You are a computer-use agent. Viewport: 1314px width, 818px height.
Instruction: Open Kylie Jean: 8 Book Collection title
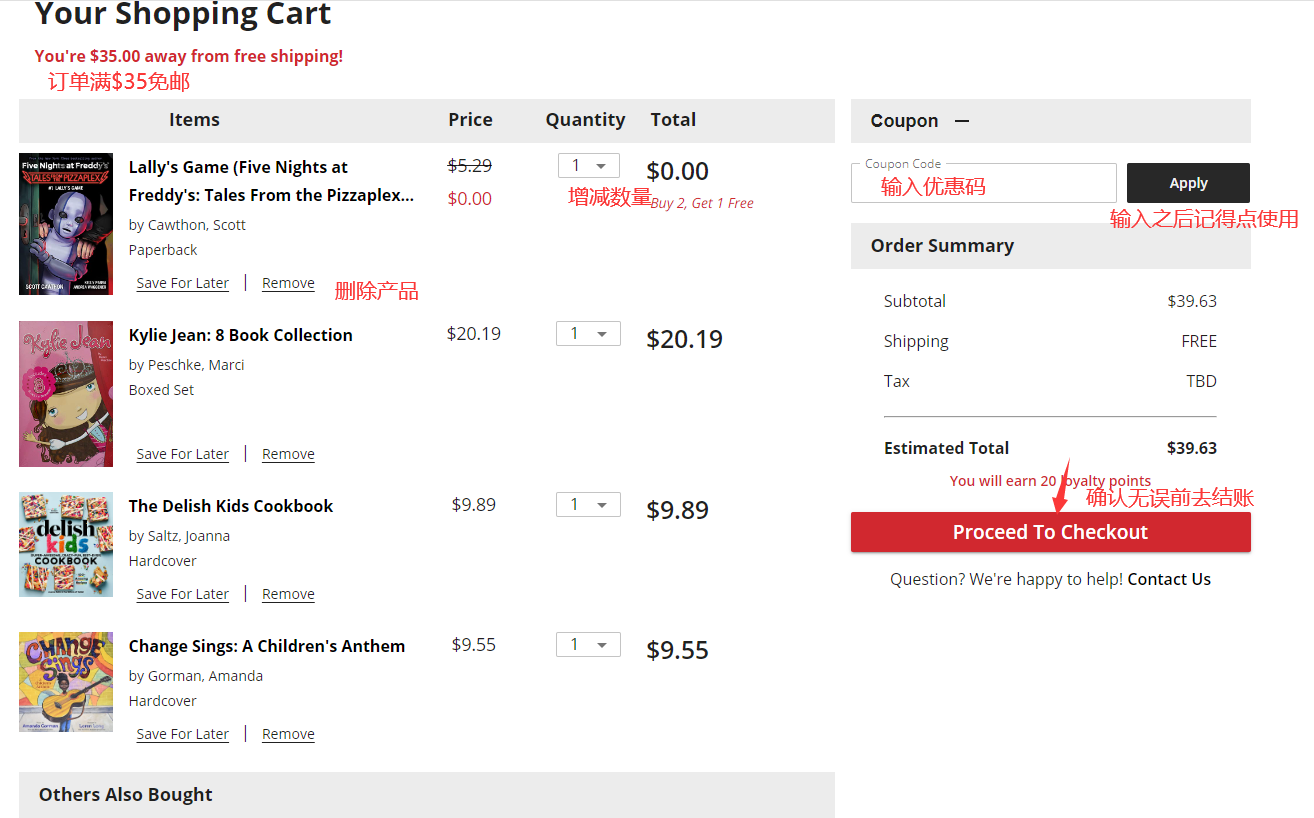coord(241,335)
